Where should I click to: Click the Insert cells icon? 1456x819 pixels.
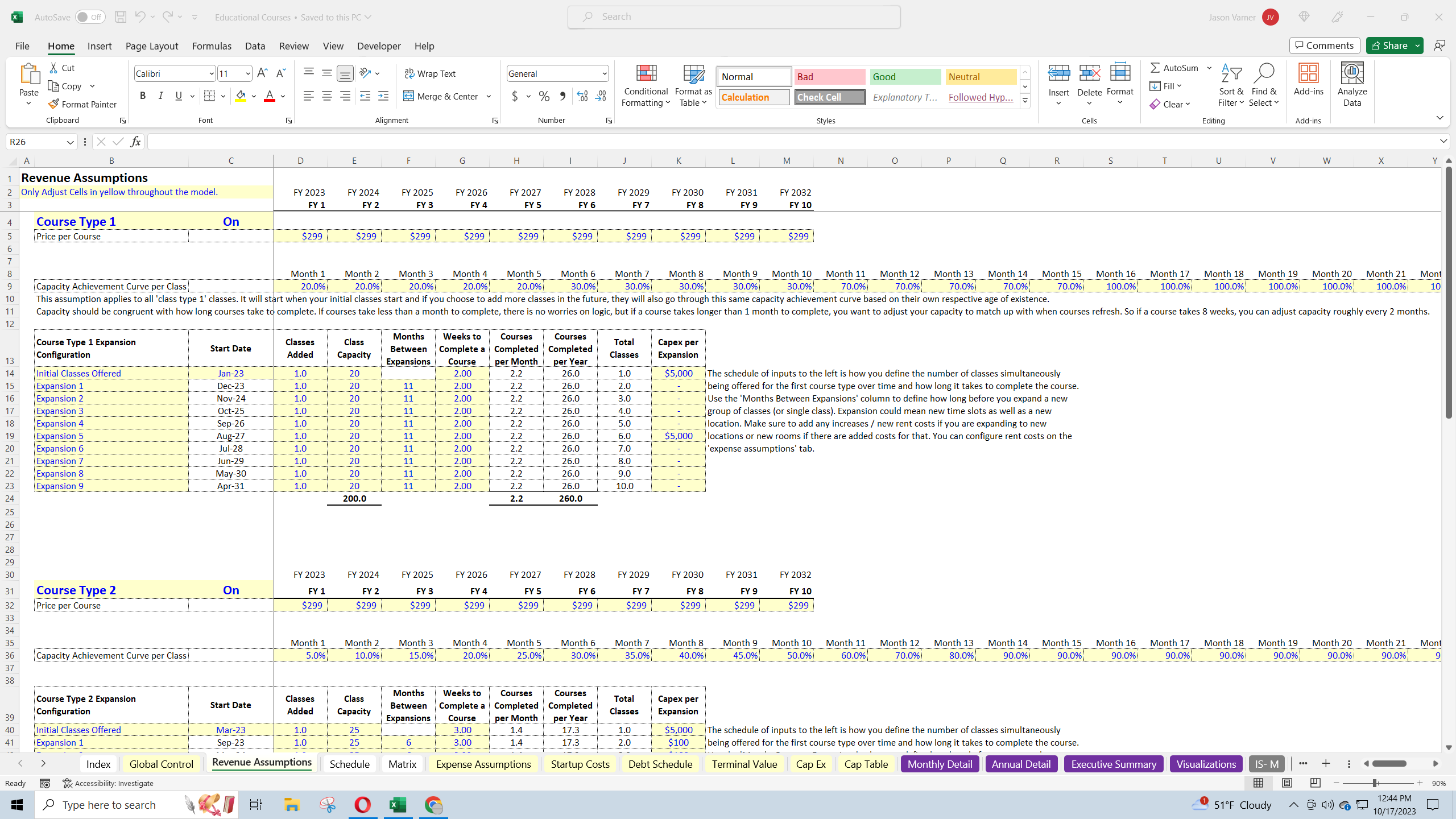point(1058,73)
